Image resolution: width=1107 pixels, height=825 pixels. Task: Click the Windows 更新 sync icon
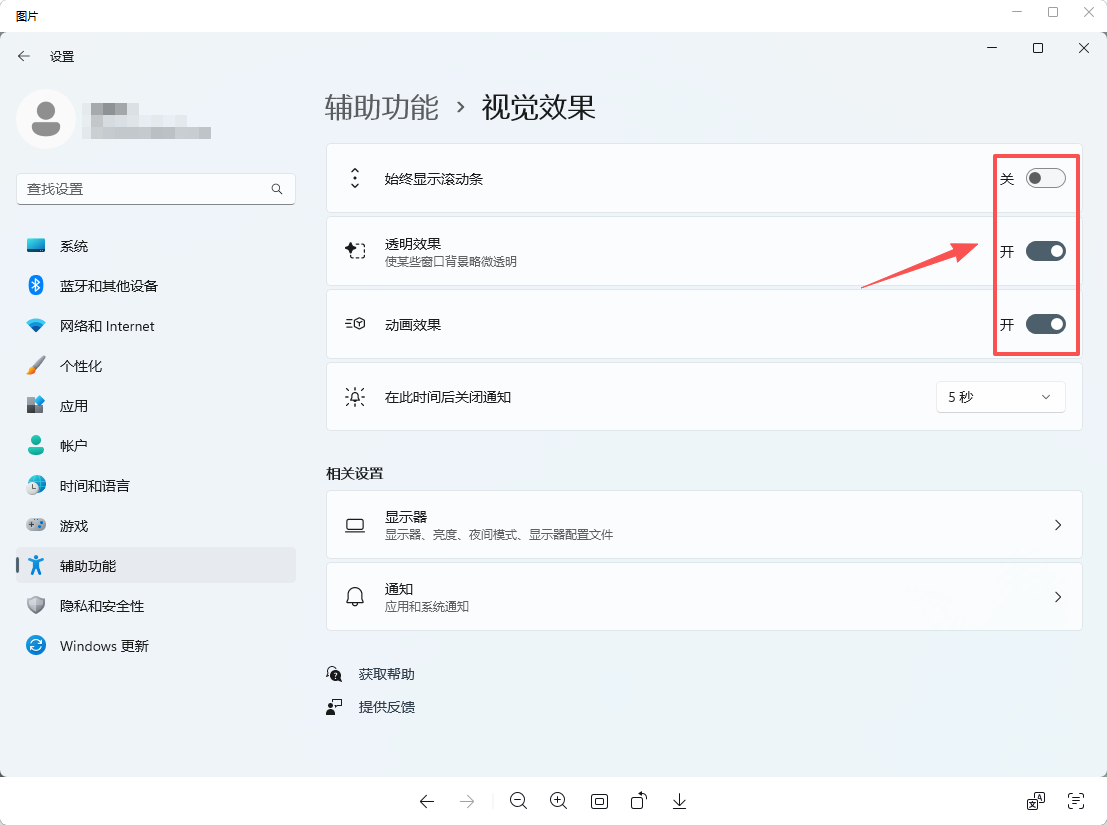(36, 645)
